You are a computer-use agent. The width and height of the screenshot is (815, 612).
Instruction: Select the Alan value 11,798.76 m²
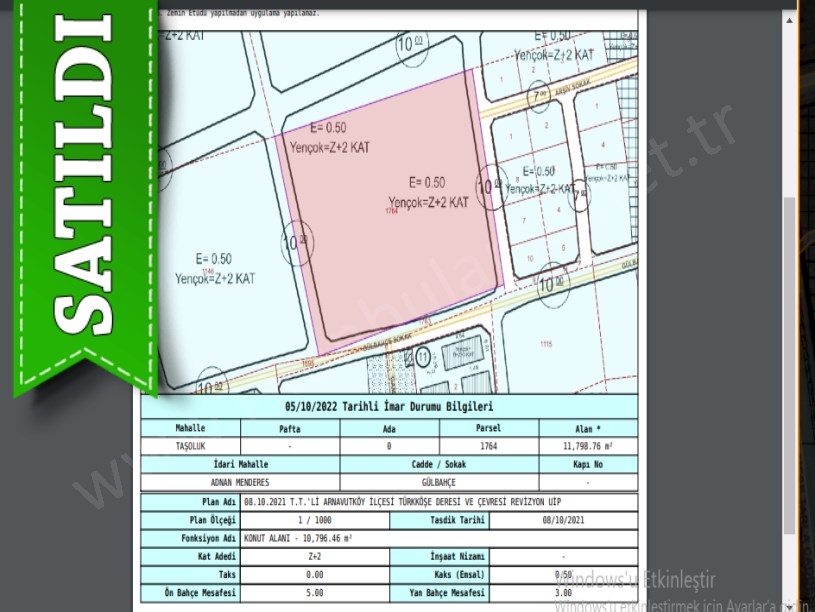pyautogui.click(x=587, y=446)
